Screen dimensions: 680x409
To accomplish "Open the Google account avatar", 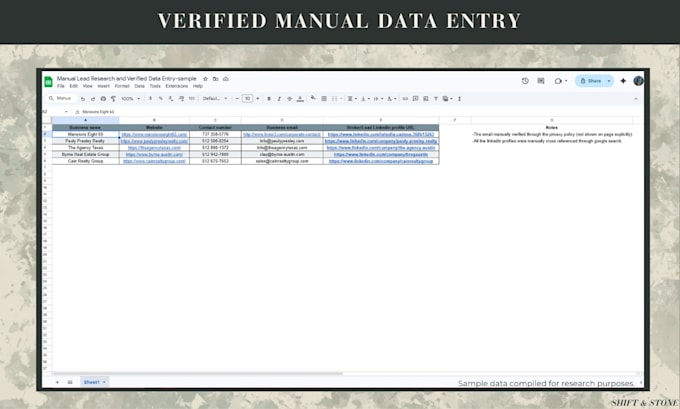I will pyautogui.click(x=638, y=81).
